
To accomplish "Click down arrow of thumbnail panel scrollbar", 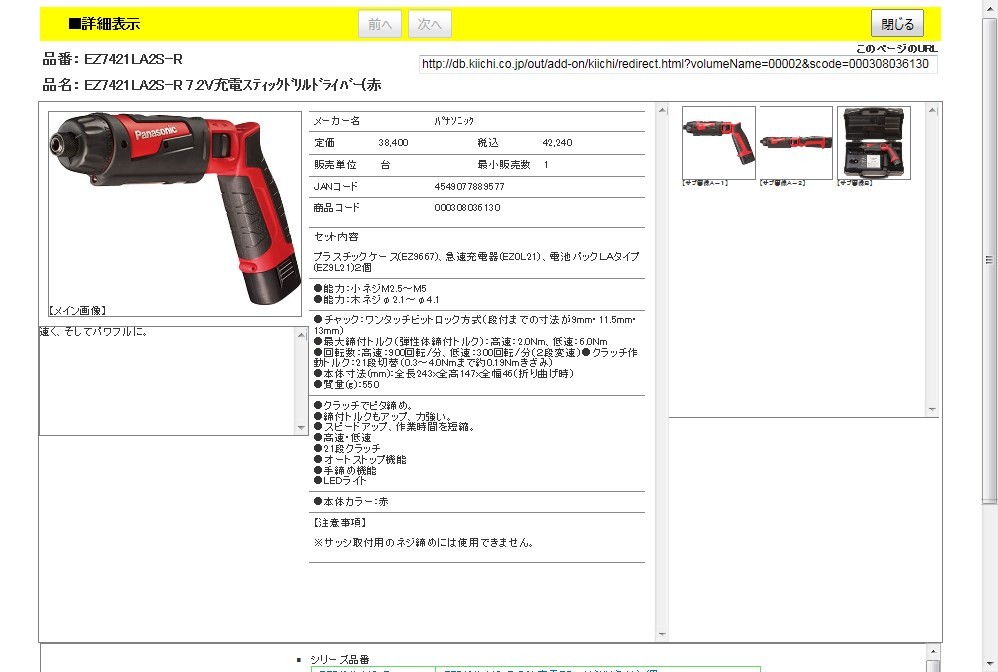I will pyautogui.click(x=932, y=409).
